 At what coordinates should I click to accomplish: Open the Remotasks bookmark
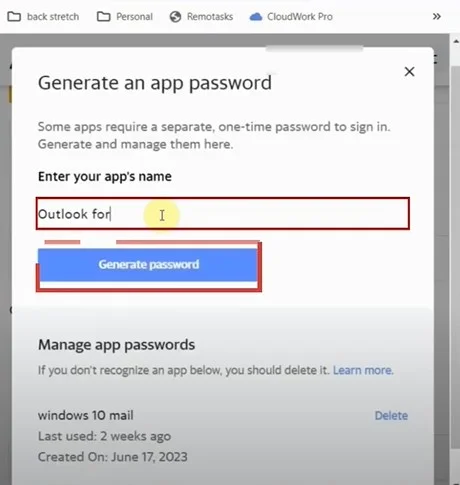coord(201,16)
